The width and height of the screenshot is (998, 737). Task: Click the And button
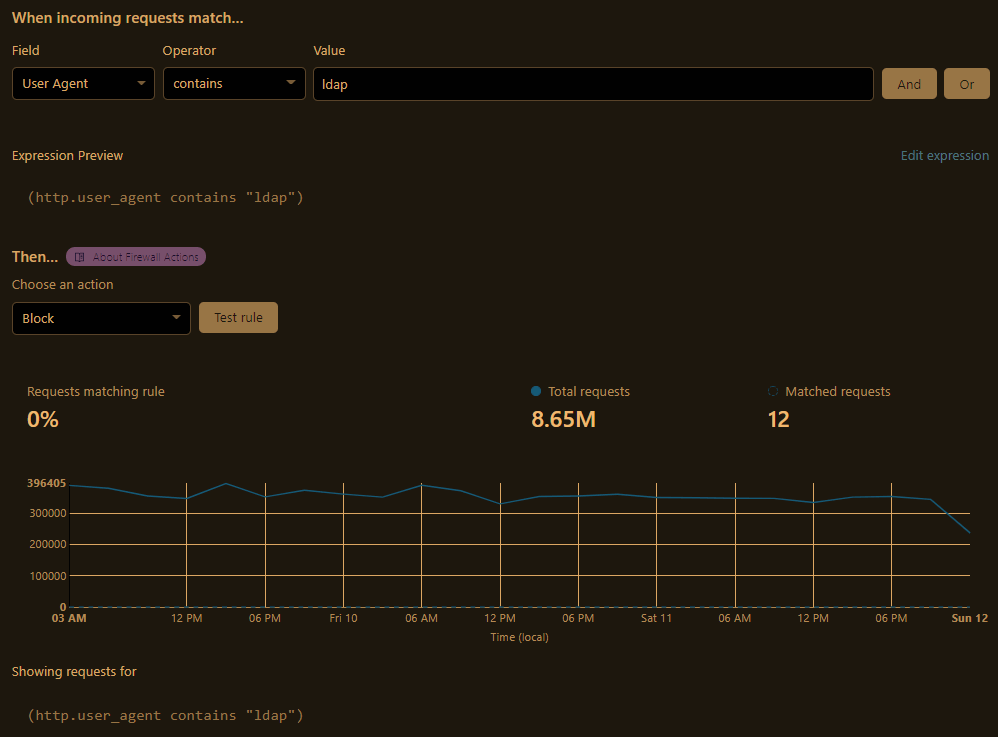(x=909, y=84)
